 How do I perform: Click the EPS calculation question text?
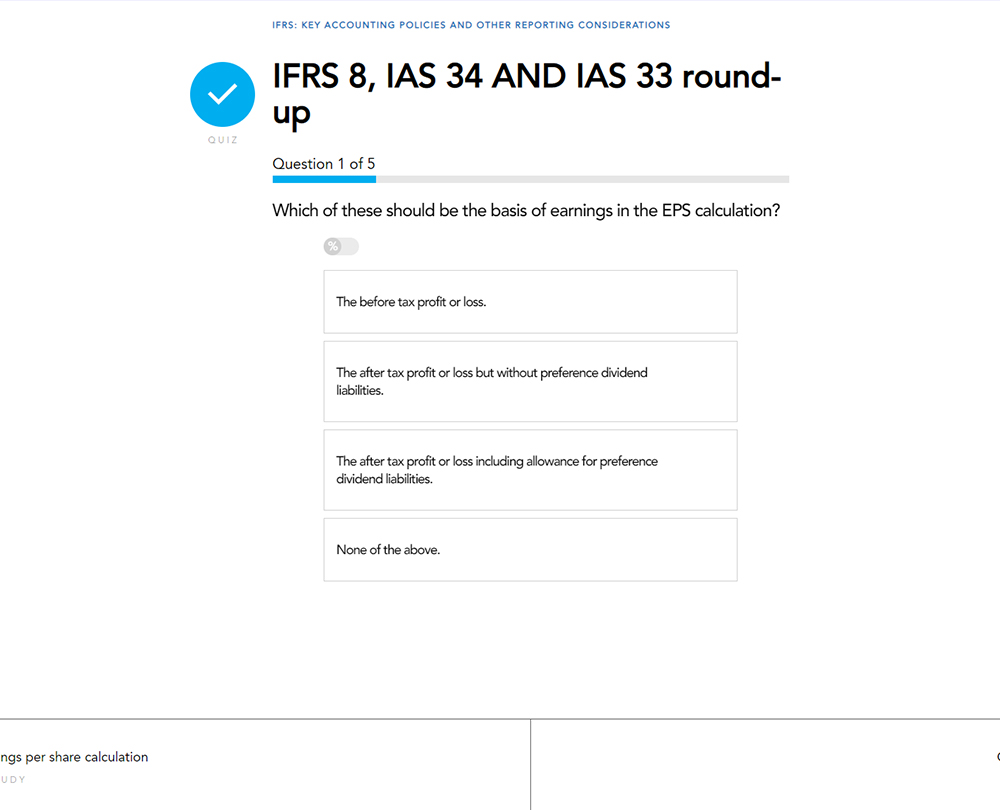tap(526, 211)
